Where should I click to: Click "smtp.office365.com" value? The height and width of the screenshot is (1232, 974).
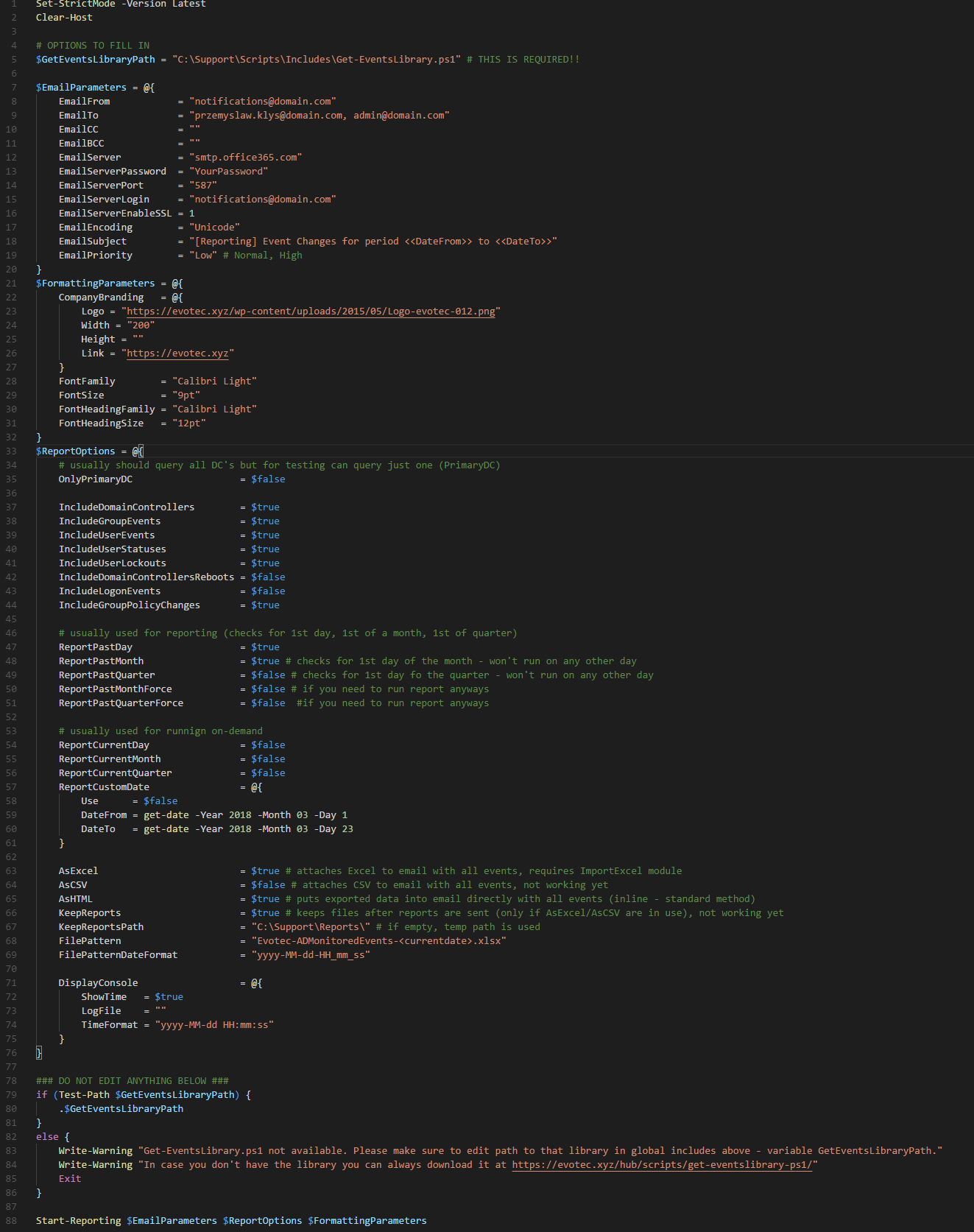pos(246,158)
